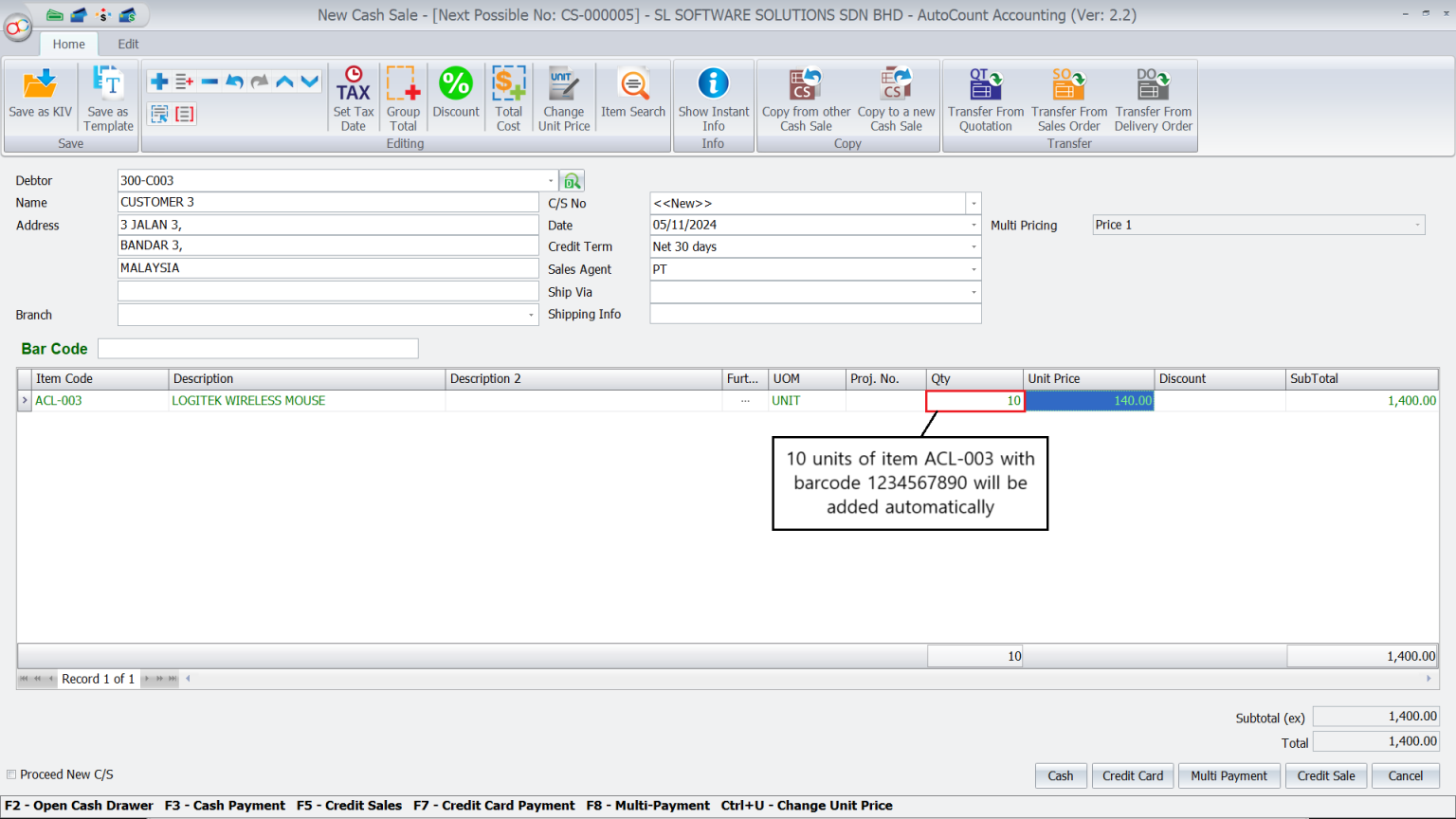This screenshot has width=1456, height=819.
Task: Open Transfer From Delivery Order
Action: pos(1153,95)
